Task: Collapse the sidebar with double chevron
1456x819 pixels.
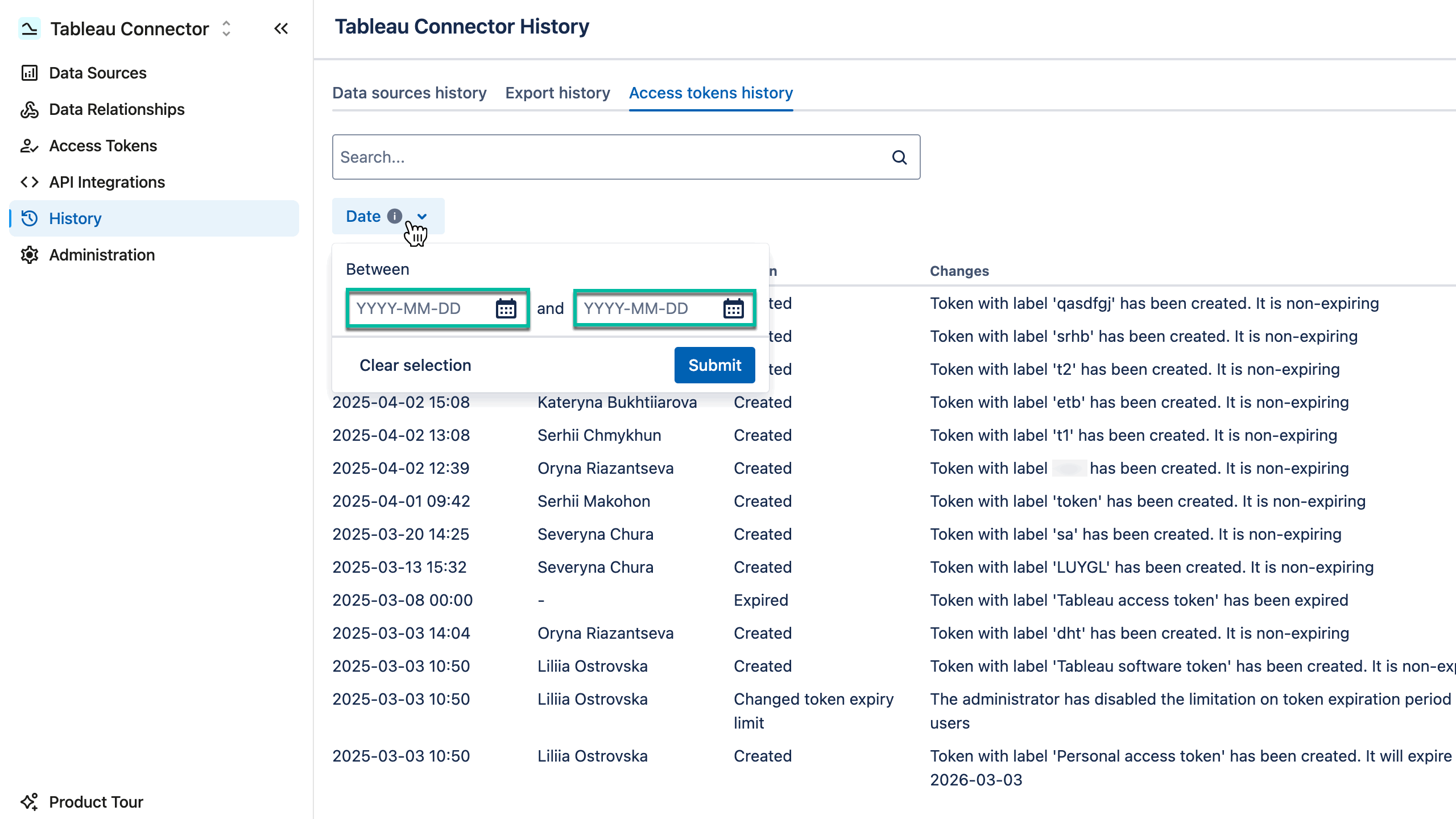Action: tap(281, 28)
